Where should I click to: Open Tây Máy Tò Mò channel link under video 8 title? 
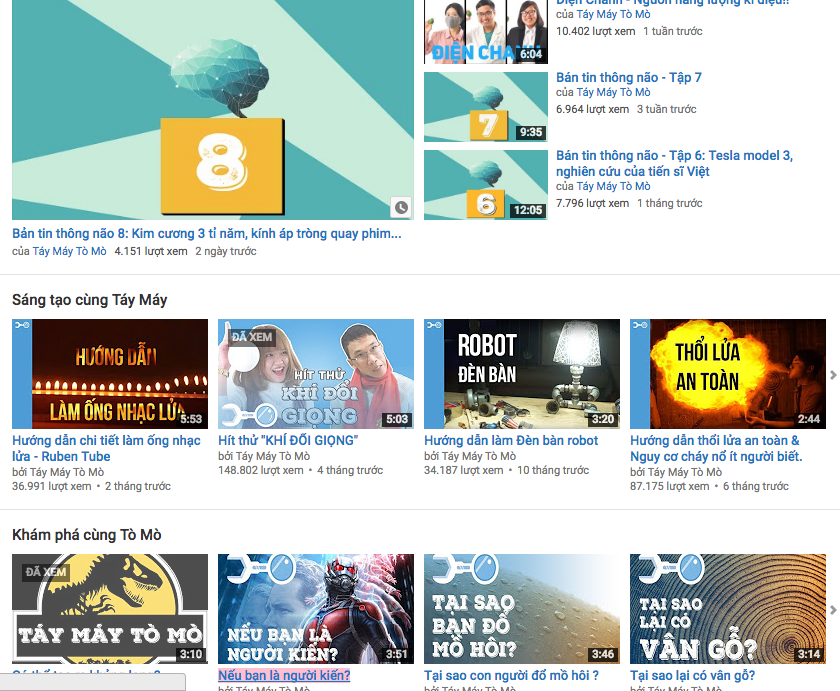[69, 251]
